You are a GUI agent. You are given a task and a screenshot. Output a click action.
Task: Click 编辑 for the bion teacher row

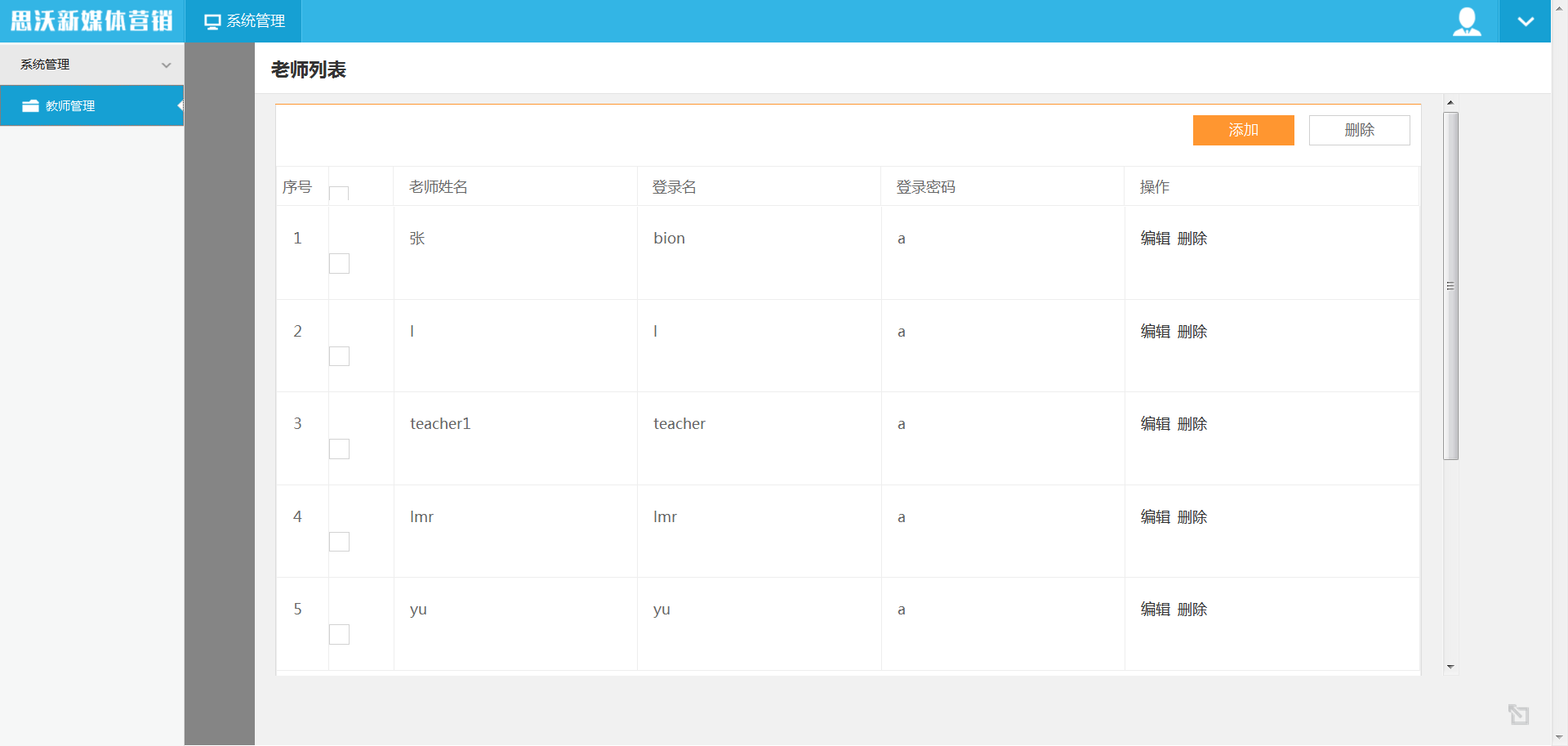coord(1155,239)
